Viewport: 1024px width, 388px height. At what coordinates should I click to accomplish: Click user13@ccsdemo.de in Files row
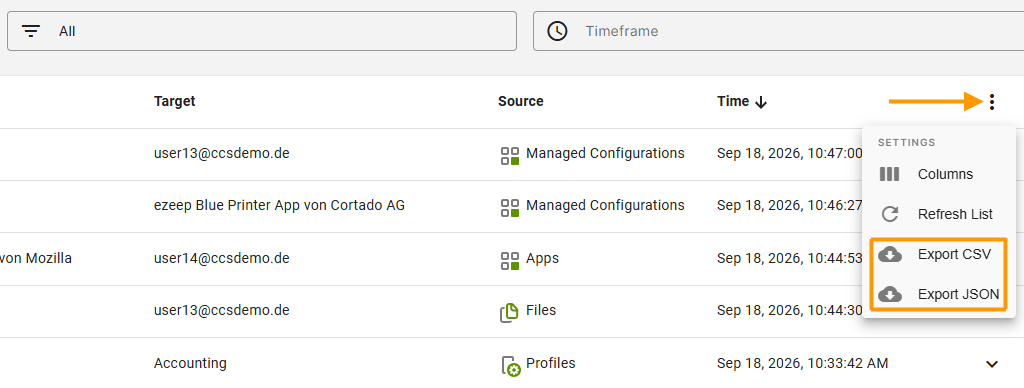[221, 310]
